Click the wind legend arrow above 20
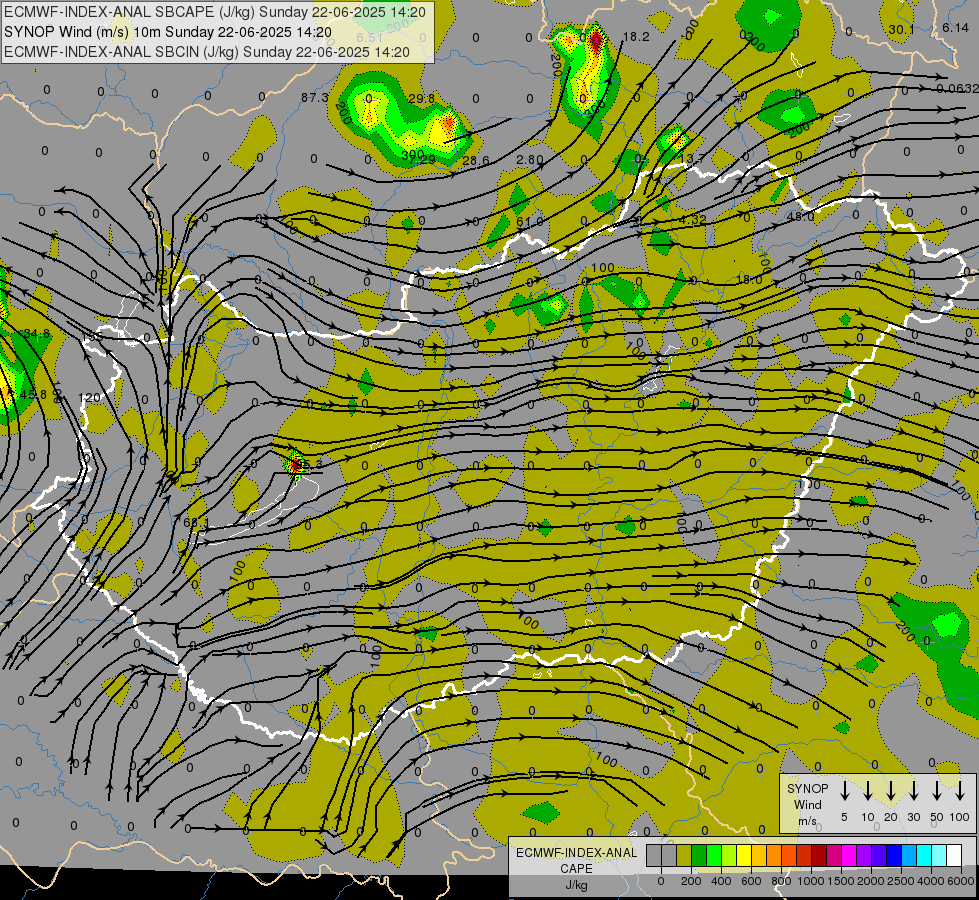The image size is (979, 900). (891, 790)
